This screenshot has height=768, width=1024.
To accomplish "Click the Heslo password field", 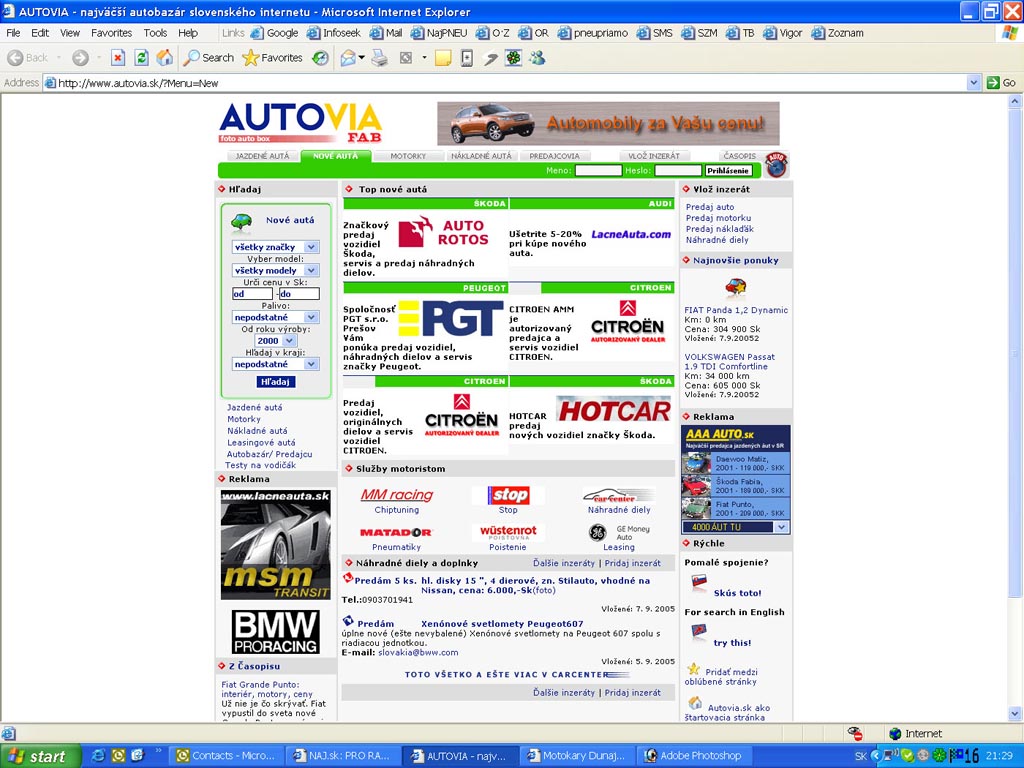I will [x=678, y=170].
